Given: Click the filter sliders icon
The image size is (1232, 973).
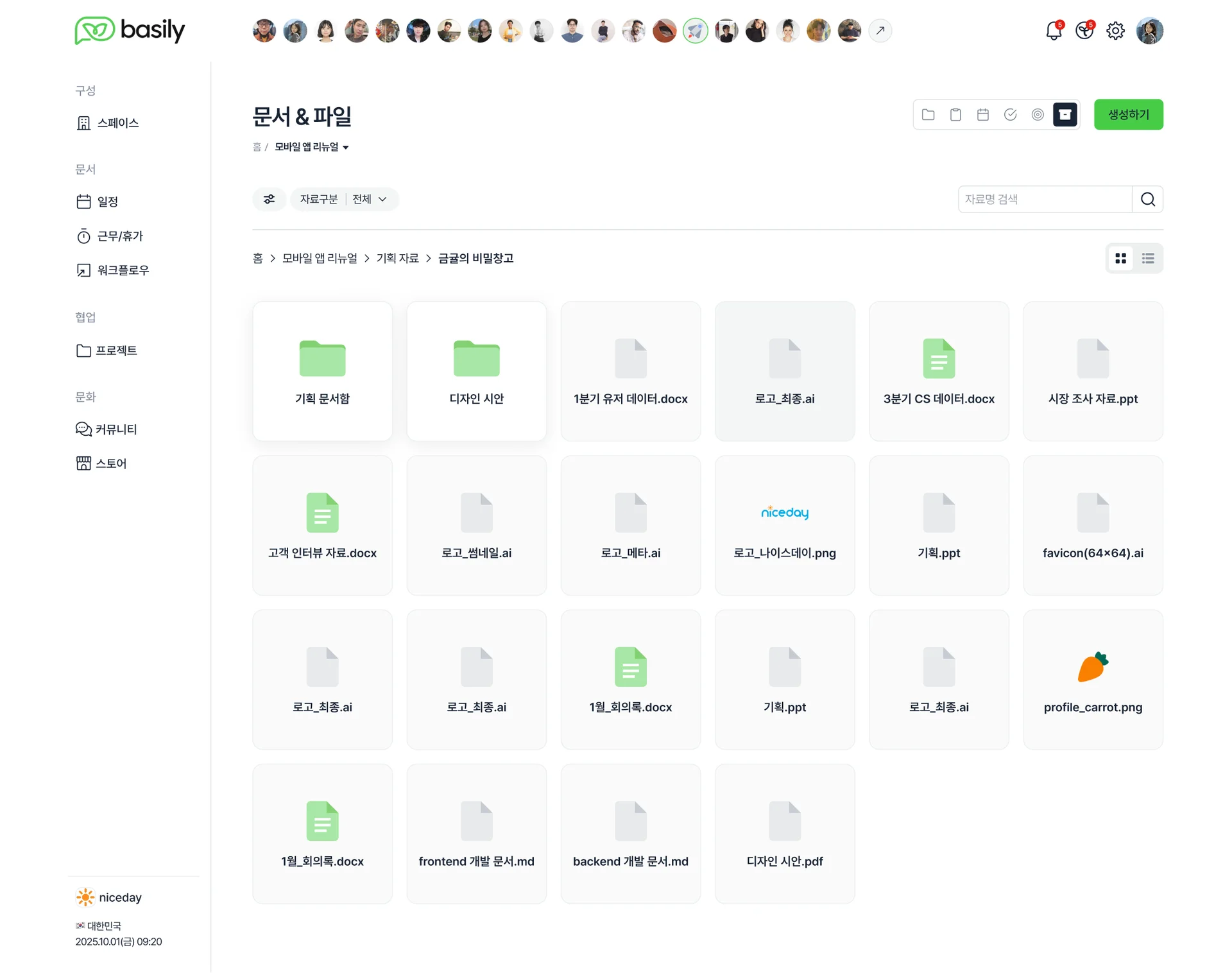Looking at the screenshot, I should click(269, 199).
